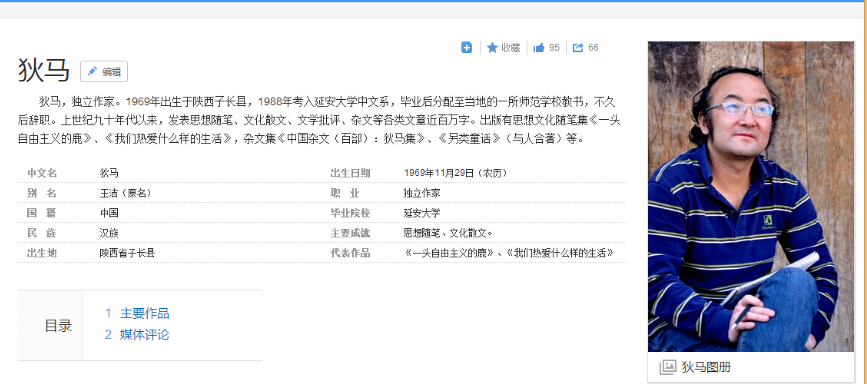Click catalog number 1 before 主要作品
The width and height of the screenshot is (867, 384).
pyautogui.click(x=108, y=313)
